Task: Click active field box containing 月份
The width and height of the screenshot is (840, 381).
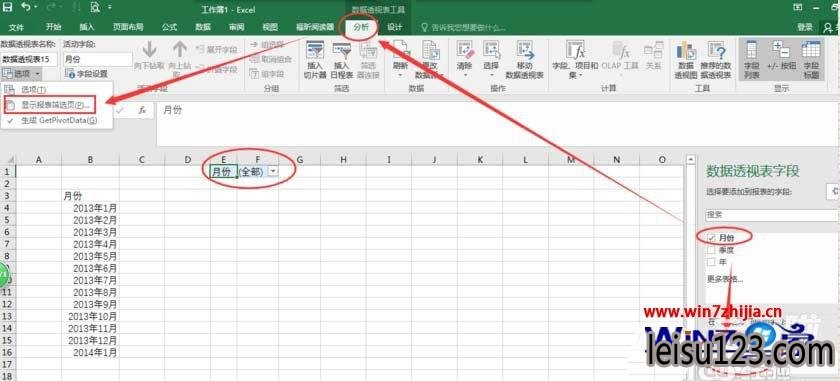Action: click(98, 59)
